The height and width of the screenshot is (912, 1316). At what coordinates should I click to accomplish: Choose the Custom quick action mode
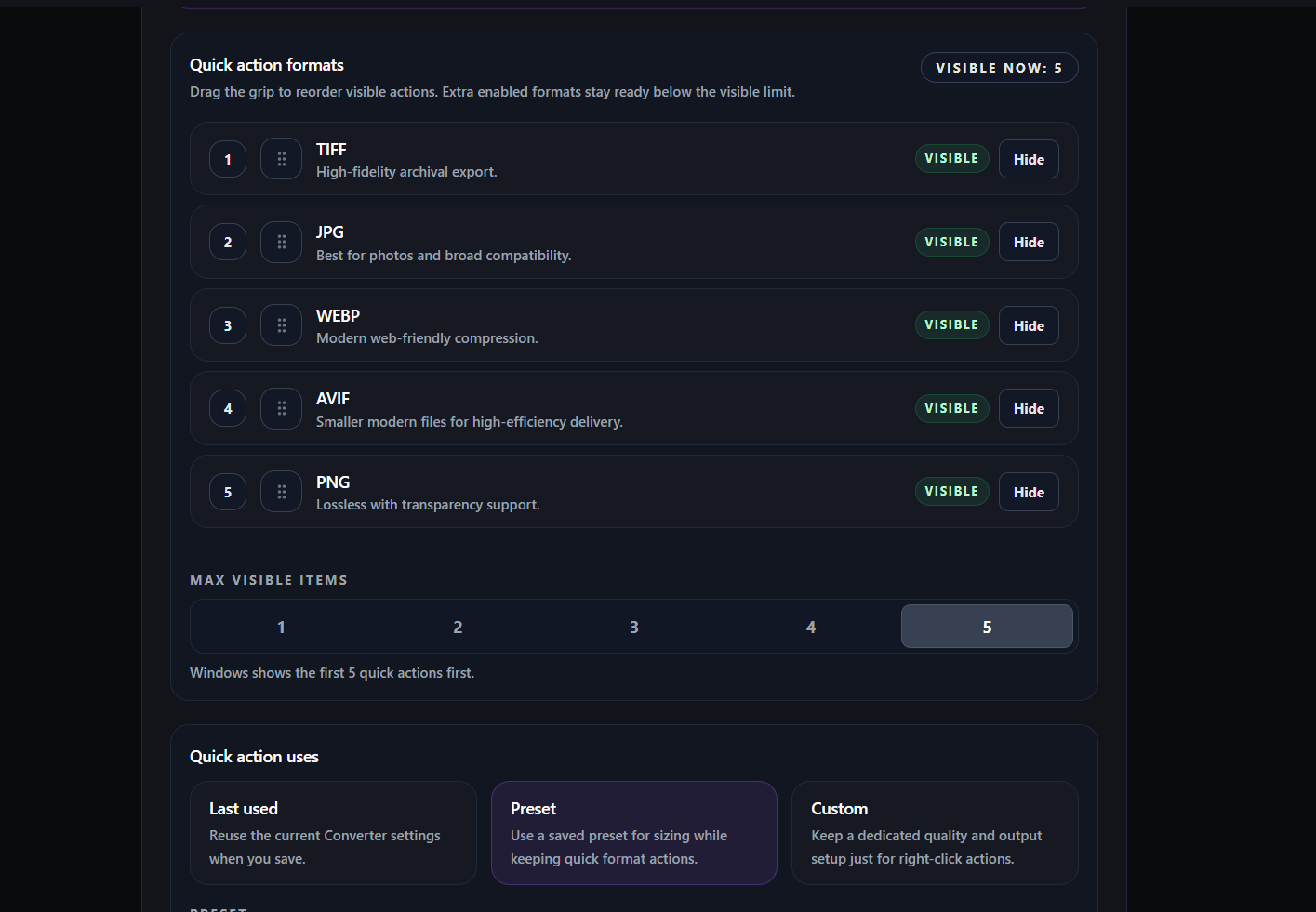935,833
